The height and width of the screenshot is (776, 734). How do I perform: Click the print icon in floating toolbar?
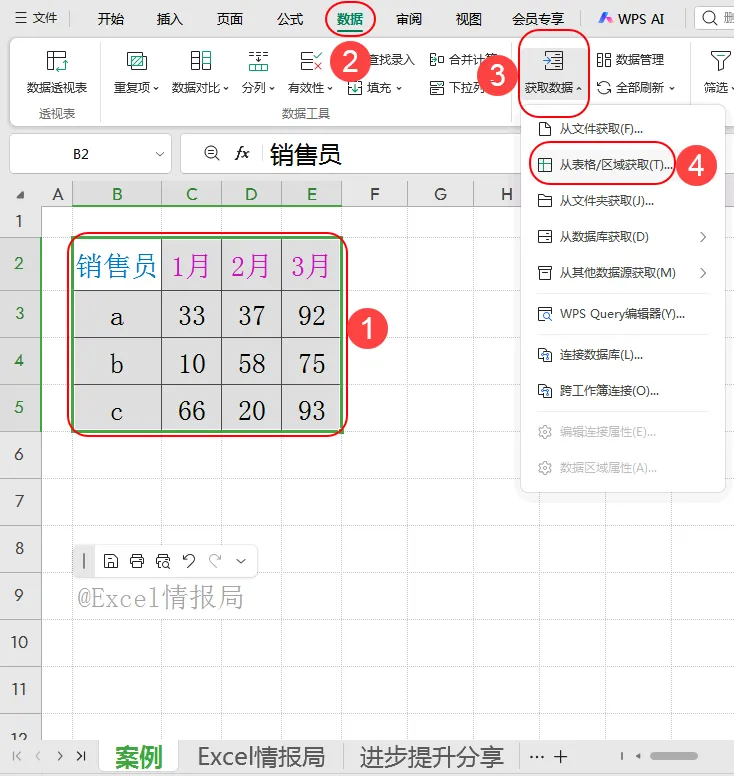137,561
